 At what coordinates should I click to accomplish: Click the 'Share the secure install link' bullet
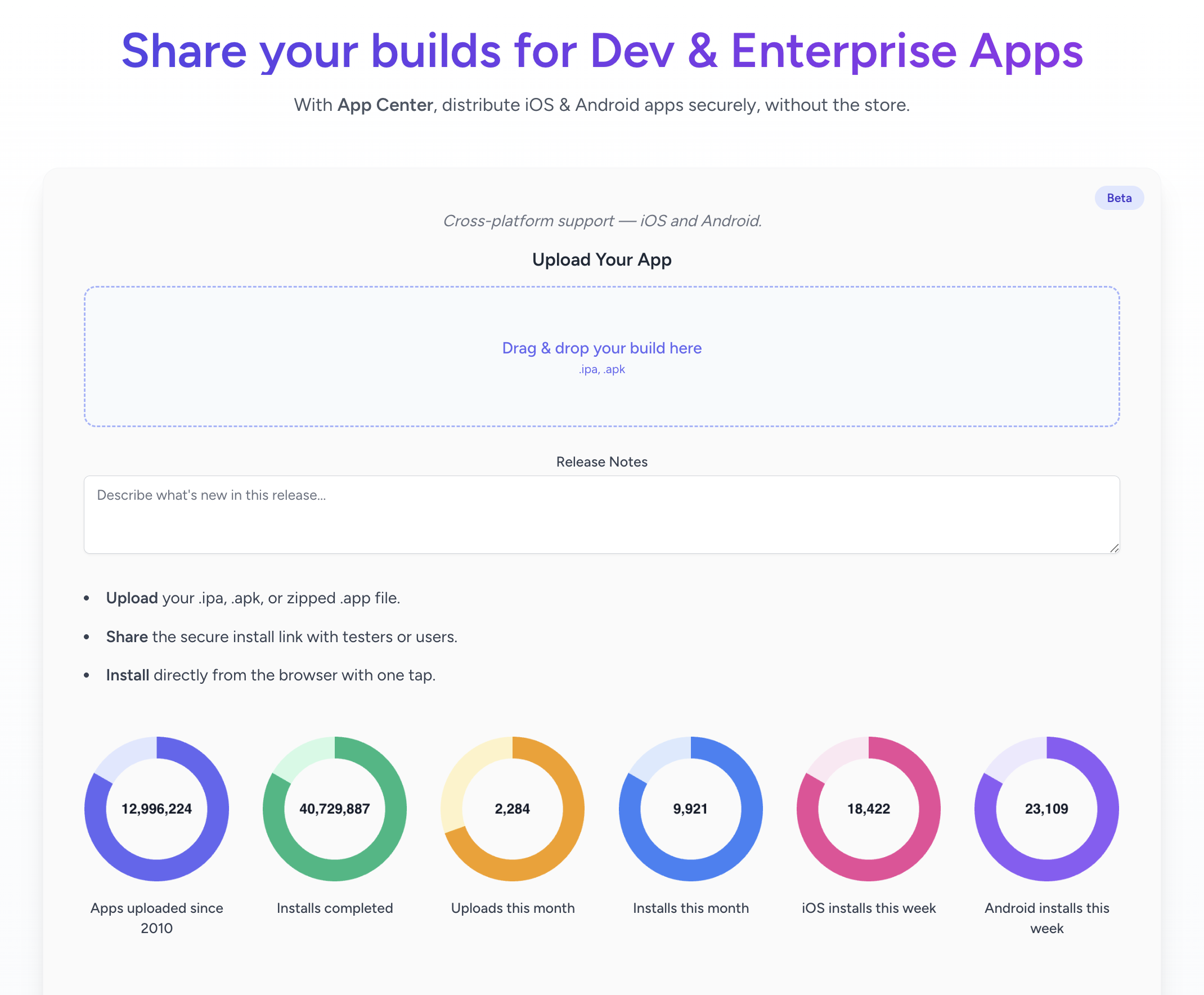pos(281,637)
